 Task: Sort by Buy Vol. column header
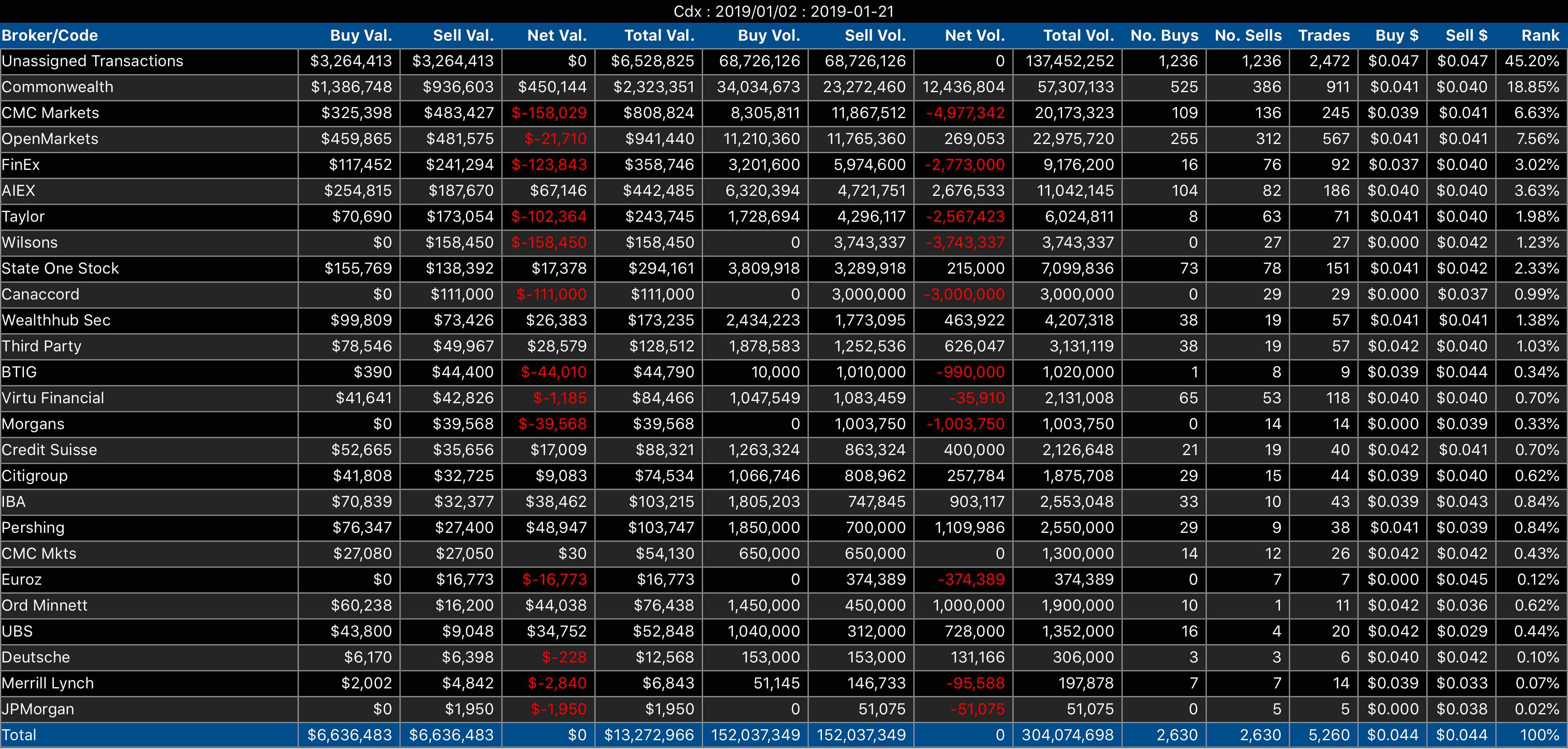coord(769,35)
